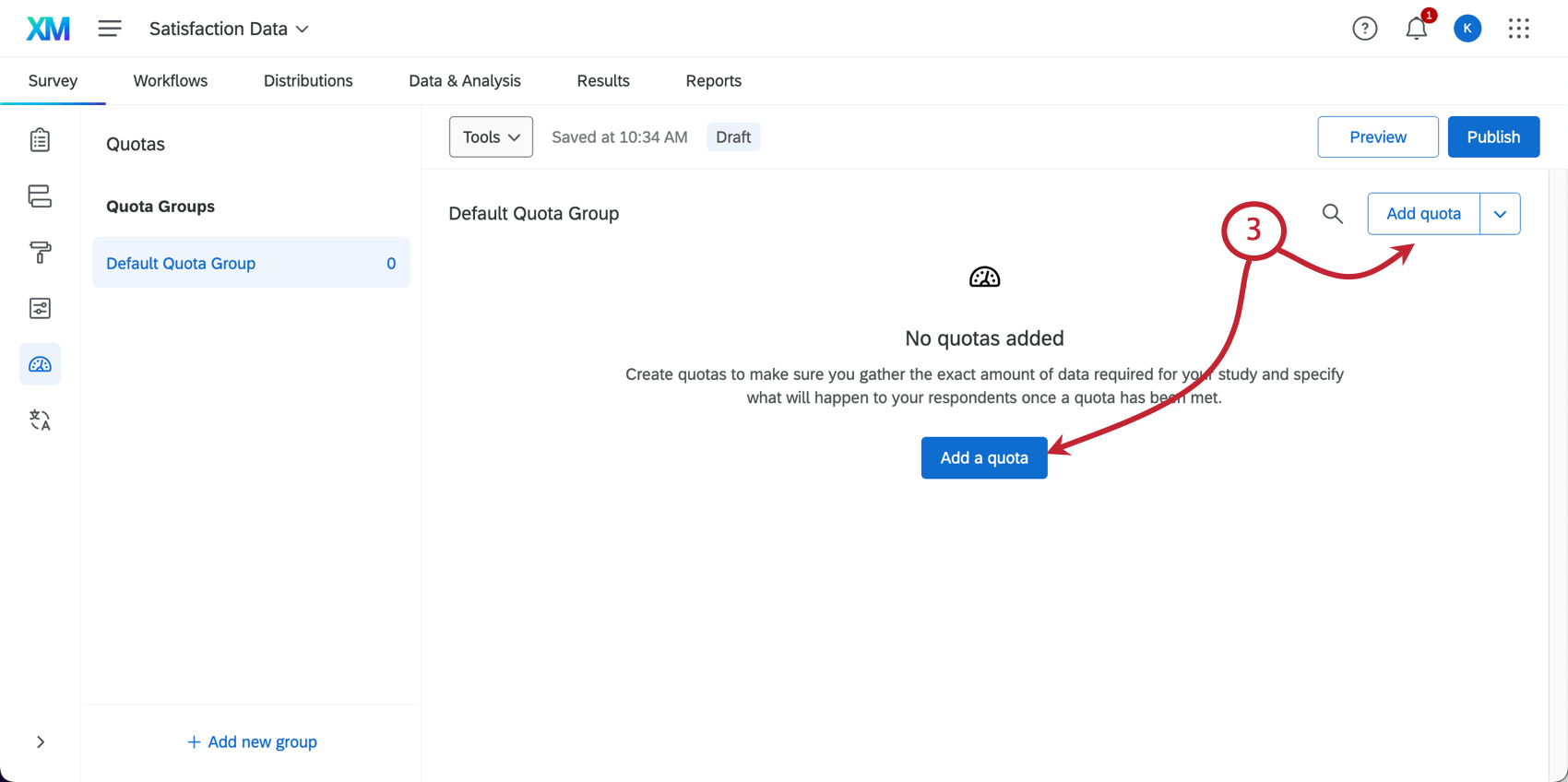1568x782 pixels.
Task: Open survey flow icon in sidebar
Action: click(x=40, y=196)
